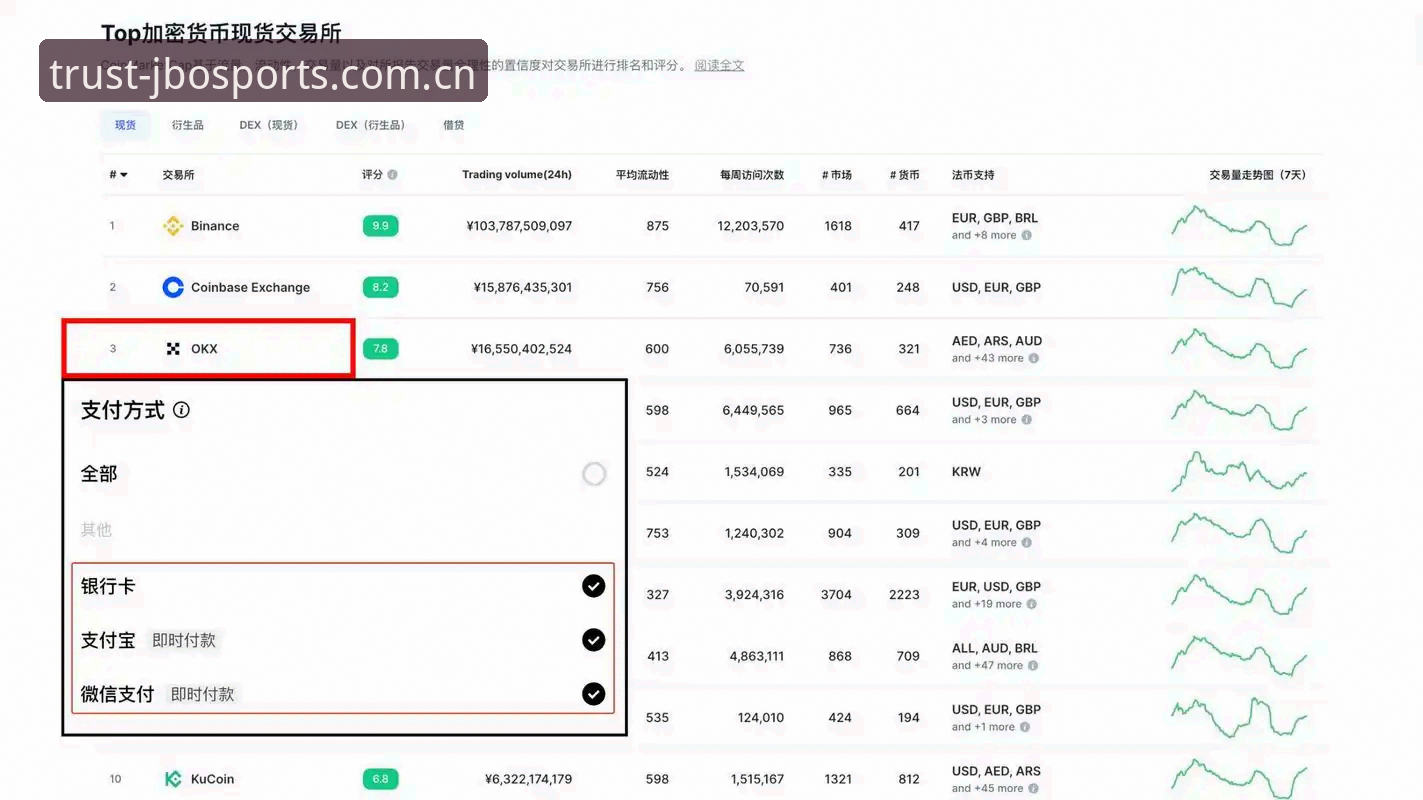Screen dimensions: 1423x800
Task: Click the ¥15,876,435,301 volume value
Action: click(523, 287)
